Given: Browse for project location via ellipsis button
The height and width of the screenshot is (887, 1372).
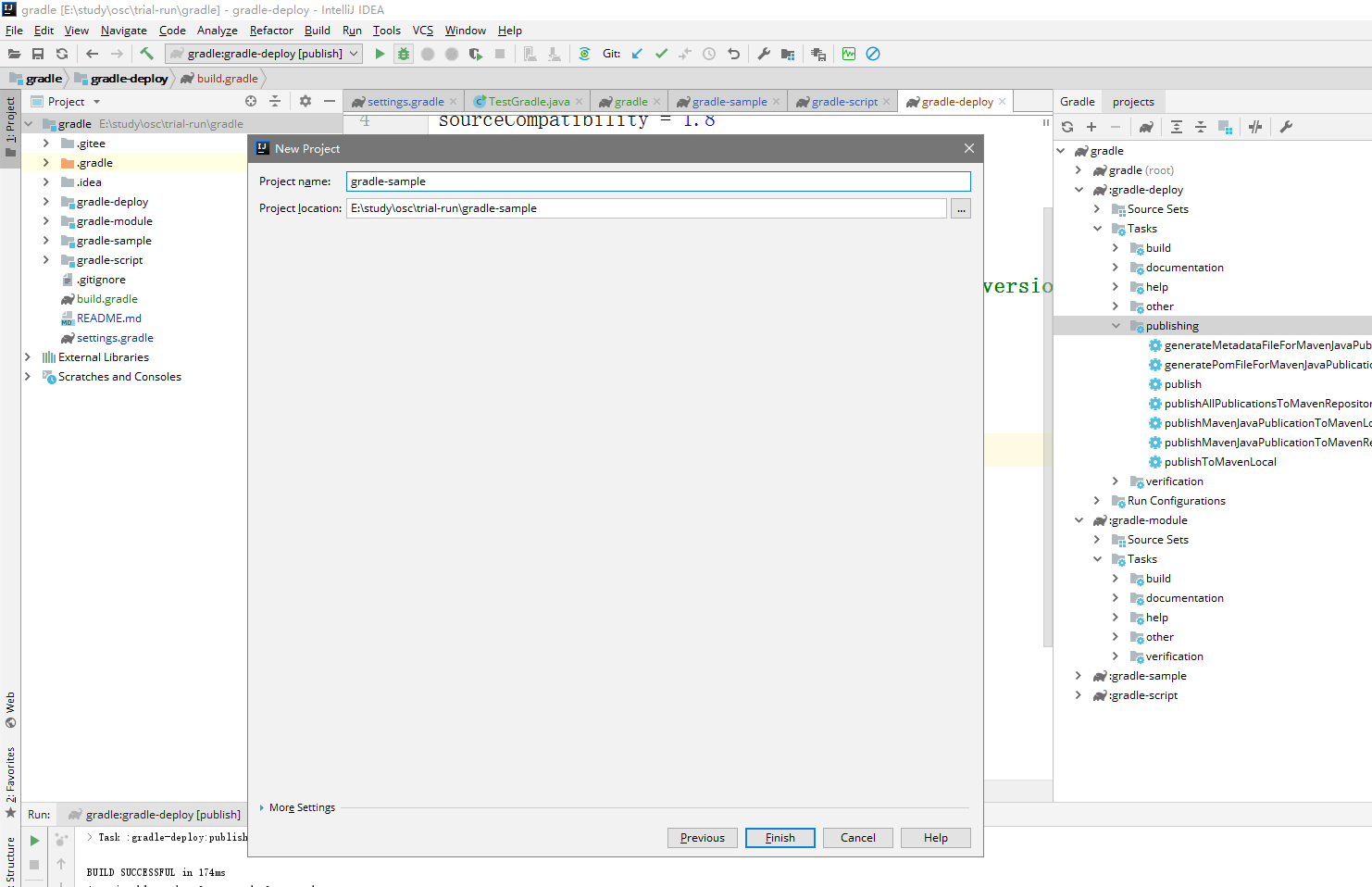Looking at the screenshot, I should [961, 209].
